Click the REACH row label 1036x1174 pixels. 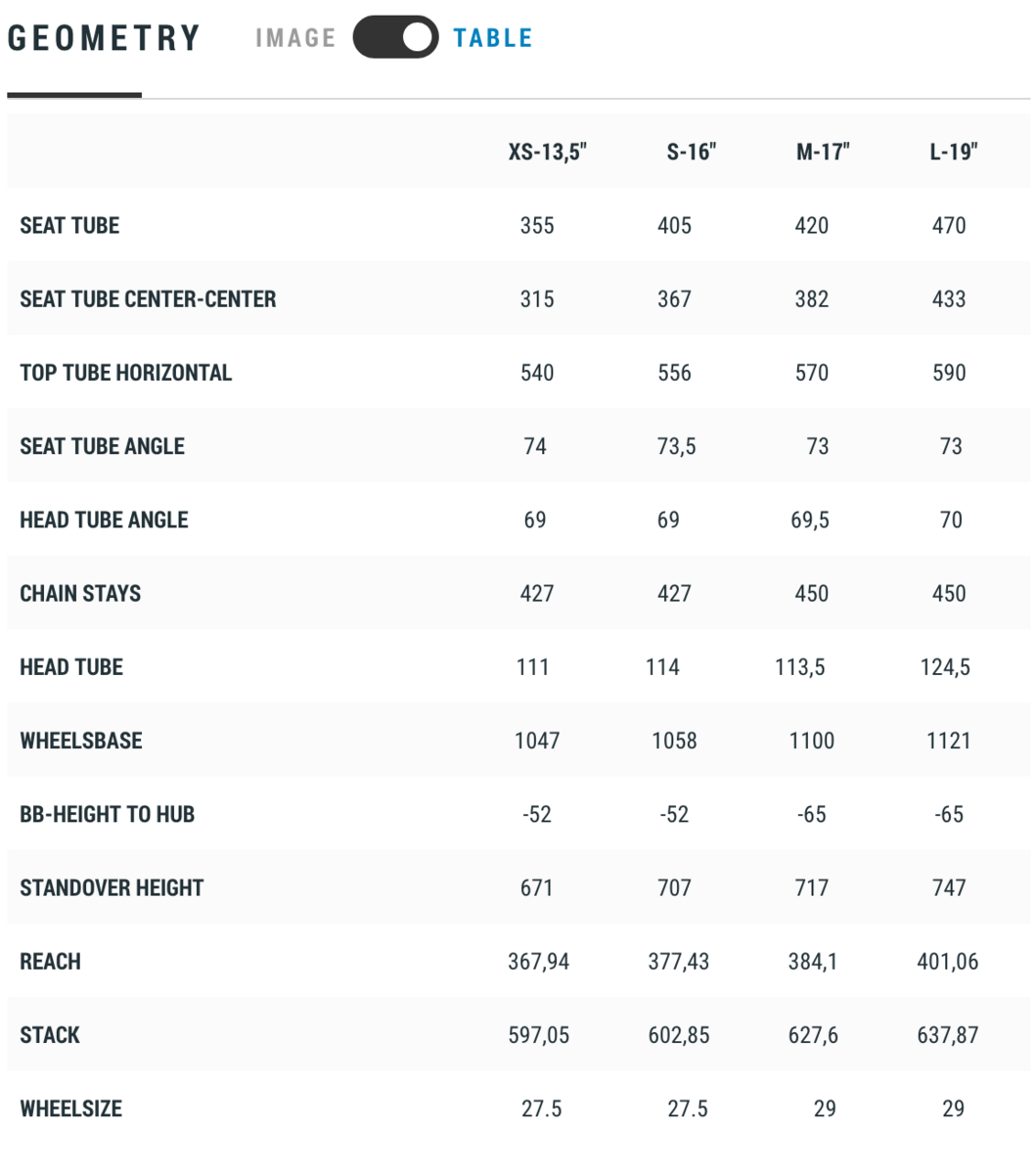click(x=50, y=961)
